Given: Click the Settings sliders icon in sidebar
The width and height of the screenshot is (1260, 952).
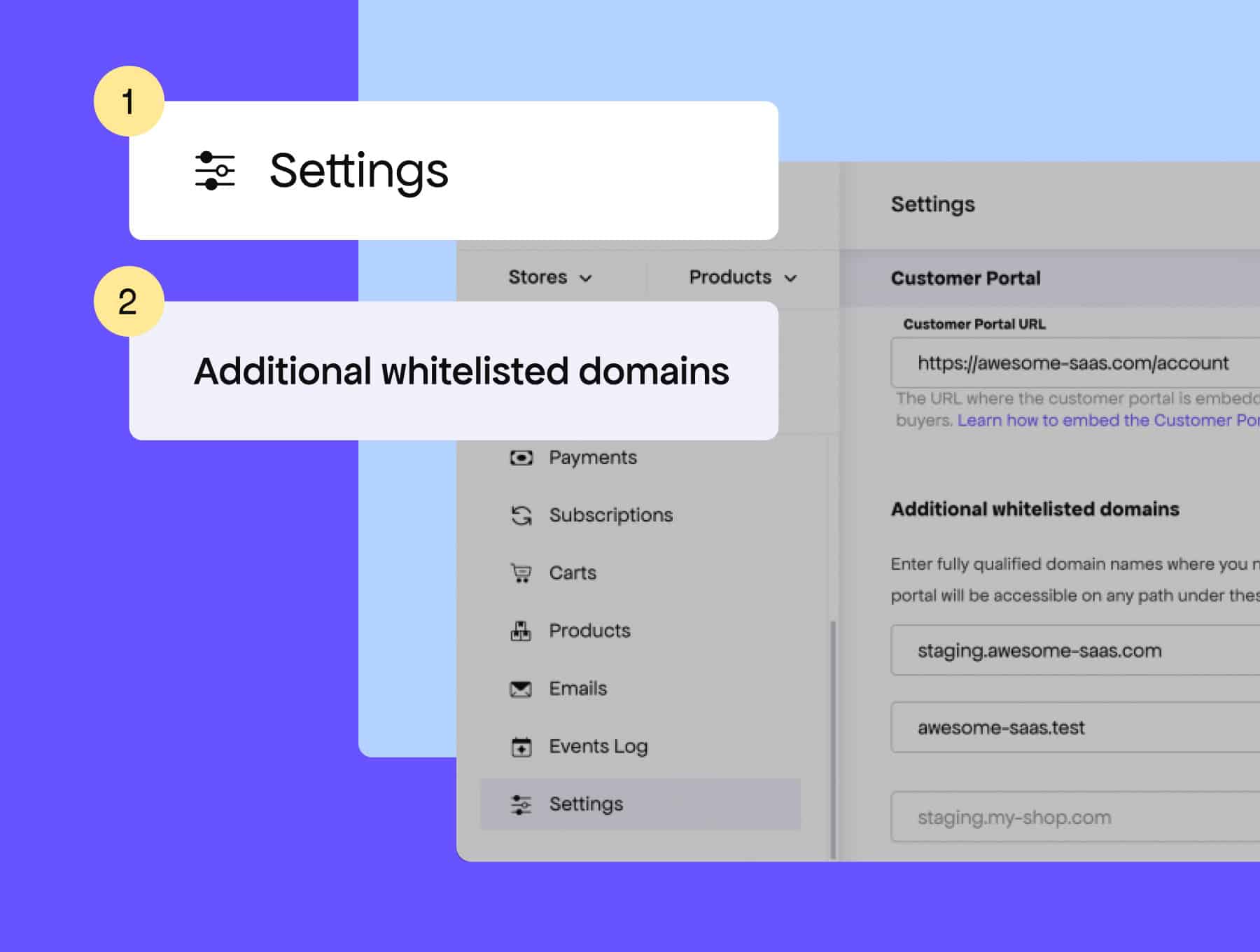Looking at the screenshot, I should pos(521,804).
